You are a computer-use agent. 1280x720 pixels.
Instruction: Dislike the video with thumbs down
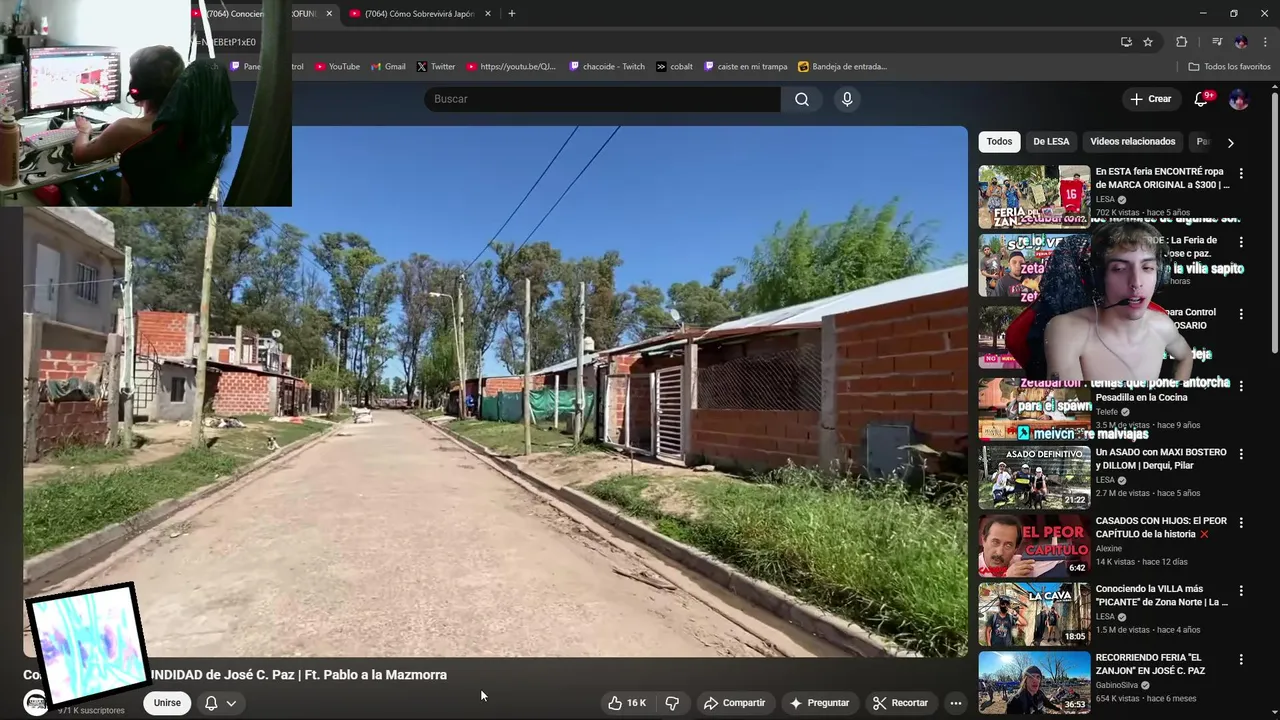672,703
